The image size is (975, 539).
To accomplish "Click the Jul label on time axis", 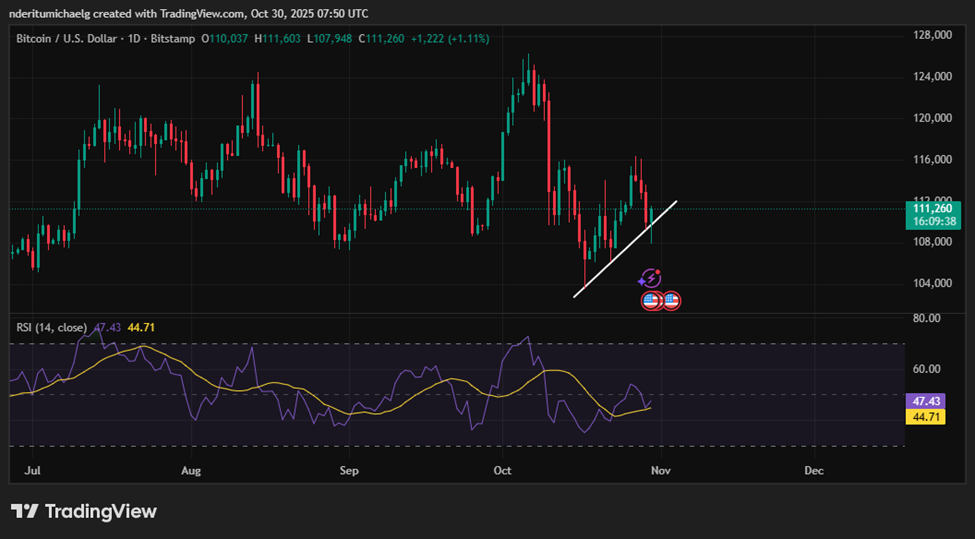I will point(32,471).
